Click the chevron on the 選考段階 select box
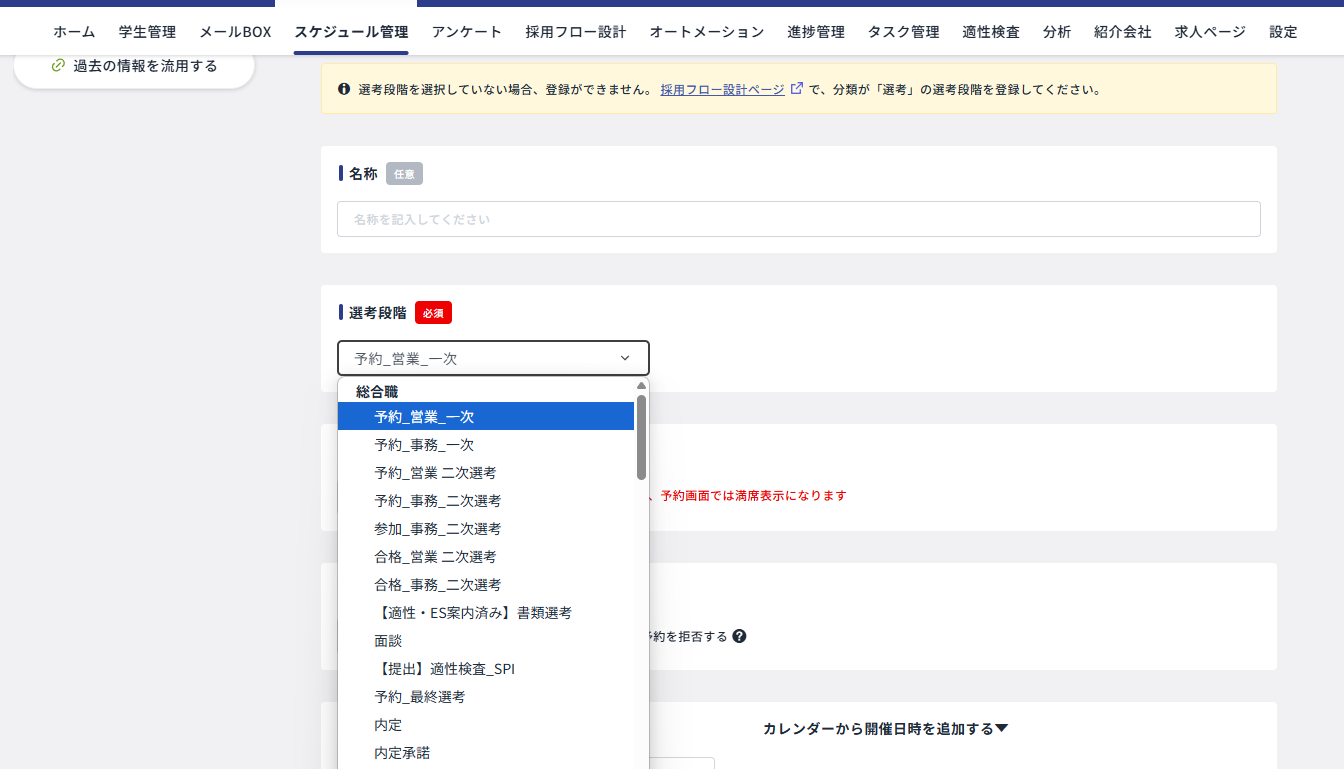Screen dimensions: 1344x769 [625, 358]
